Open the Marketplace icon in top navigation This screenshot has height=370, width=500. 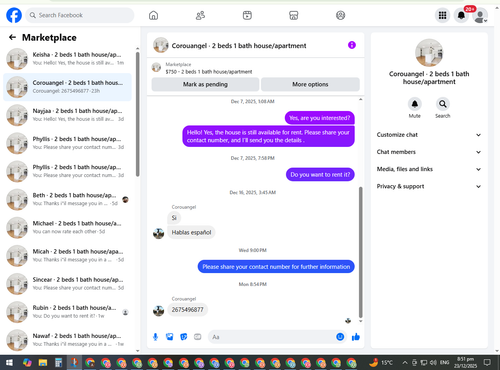pos(294,15)
